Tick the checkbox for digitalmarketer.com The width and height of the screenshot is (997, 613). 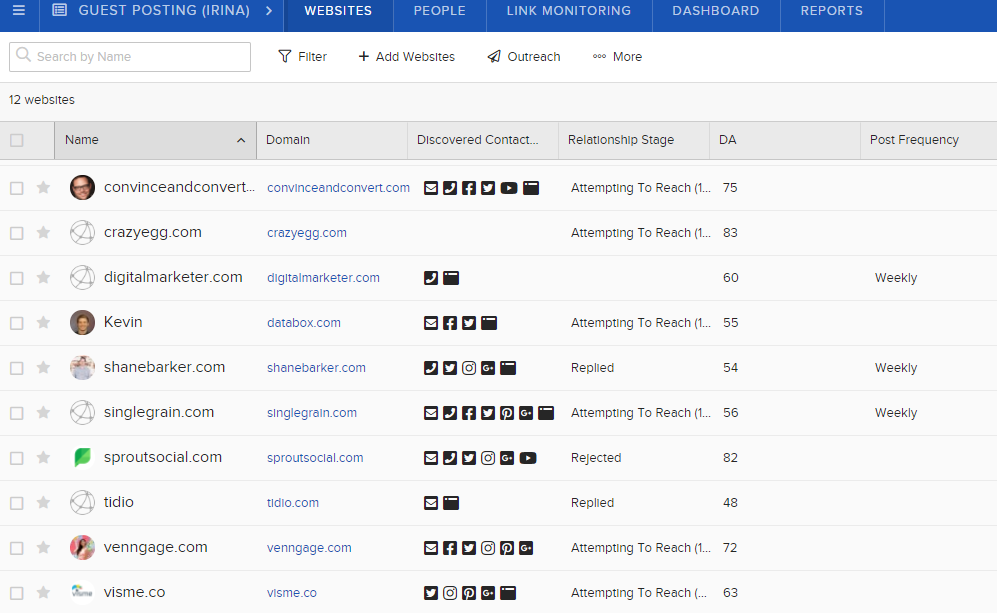point(17,279)
